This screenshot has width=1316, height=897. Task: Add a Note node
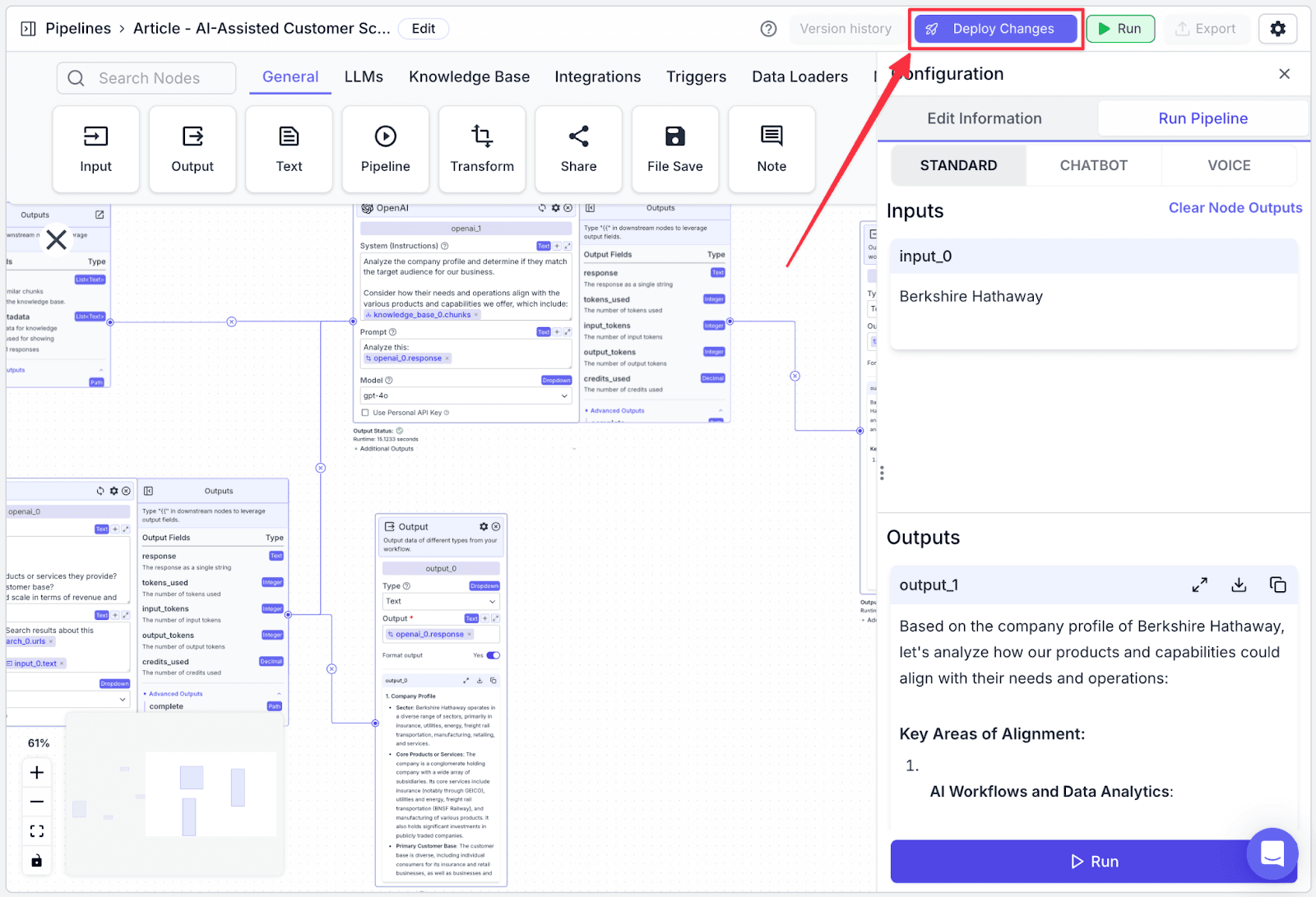click(x=772, y=149)
